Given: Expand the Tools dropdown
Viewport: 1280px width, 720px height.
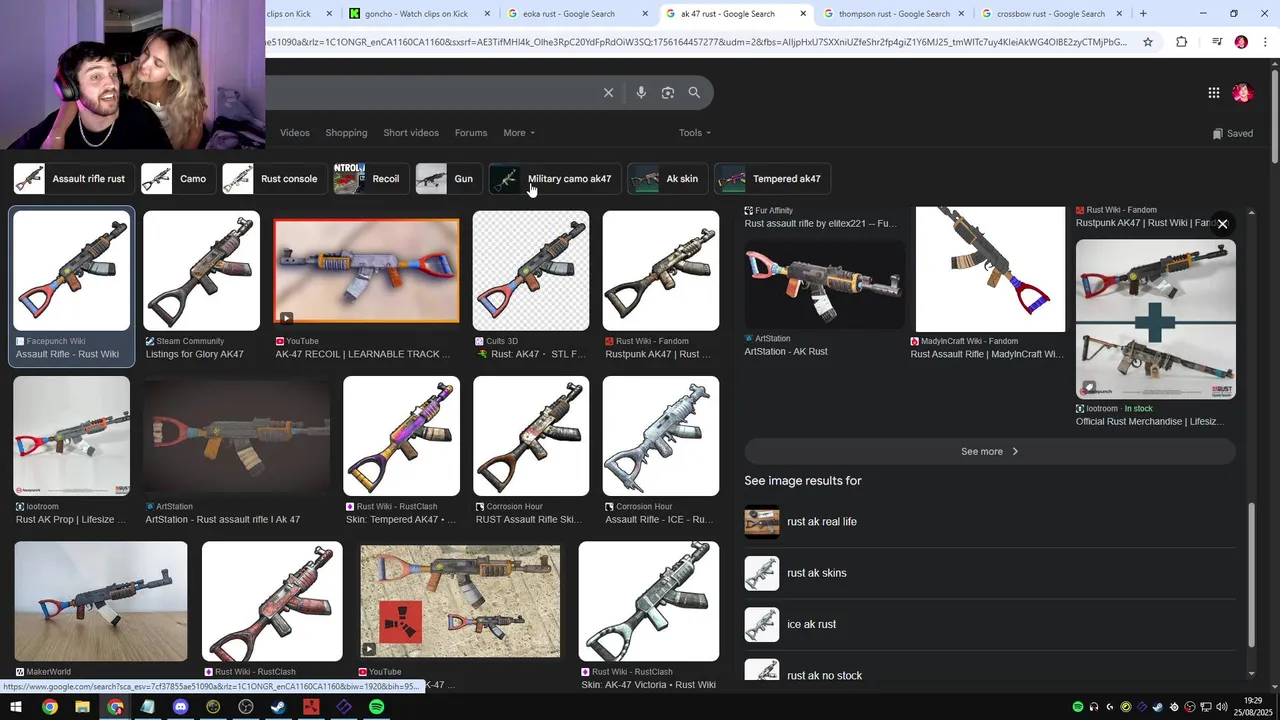Looking at the screenshot, I should tap(695, 133).
